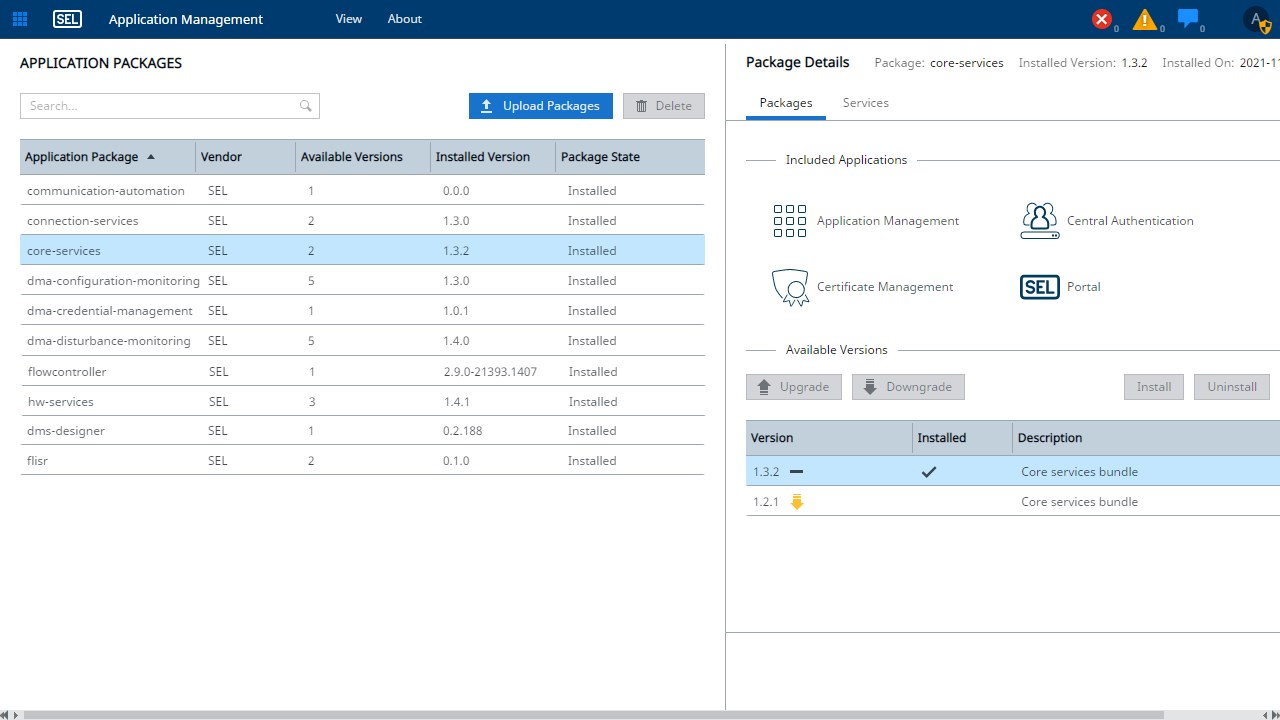
Task: Click the dash icon next to 1.3.2
Action: [x=797, y=471]
